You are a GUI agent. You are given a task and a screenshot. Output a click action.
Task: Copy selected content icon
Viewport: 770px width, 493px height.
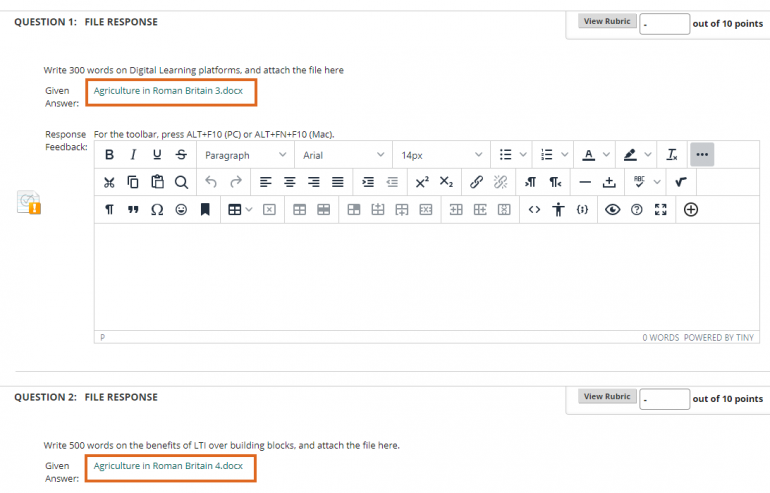[x=133, y=183]
